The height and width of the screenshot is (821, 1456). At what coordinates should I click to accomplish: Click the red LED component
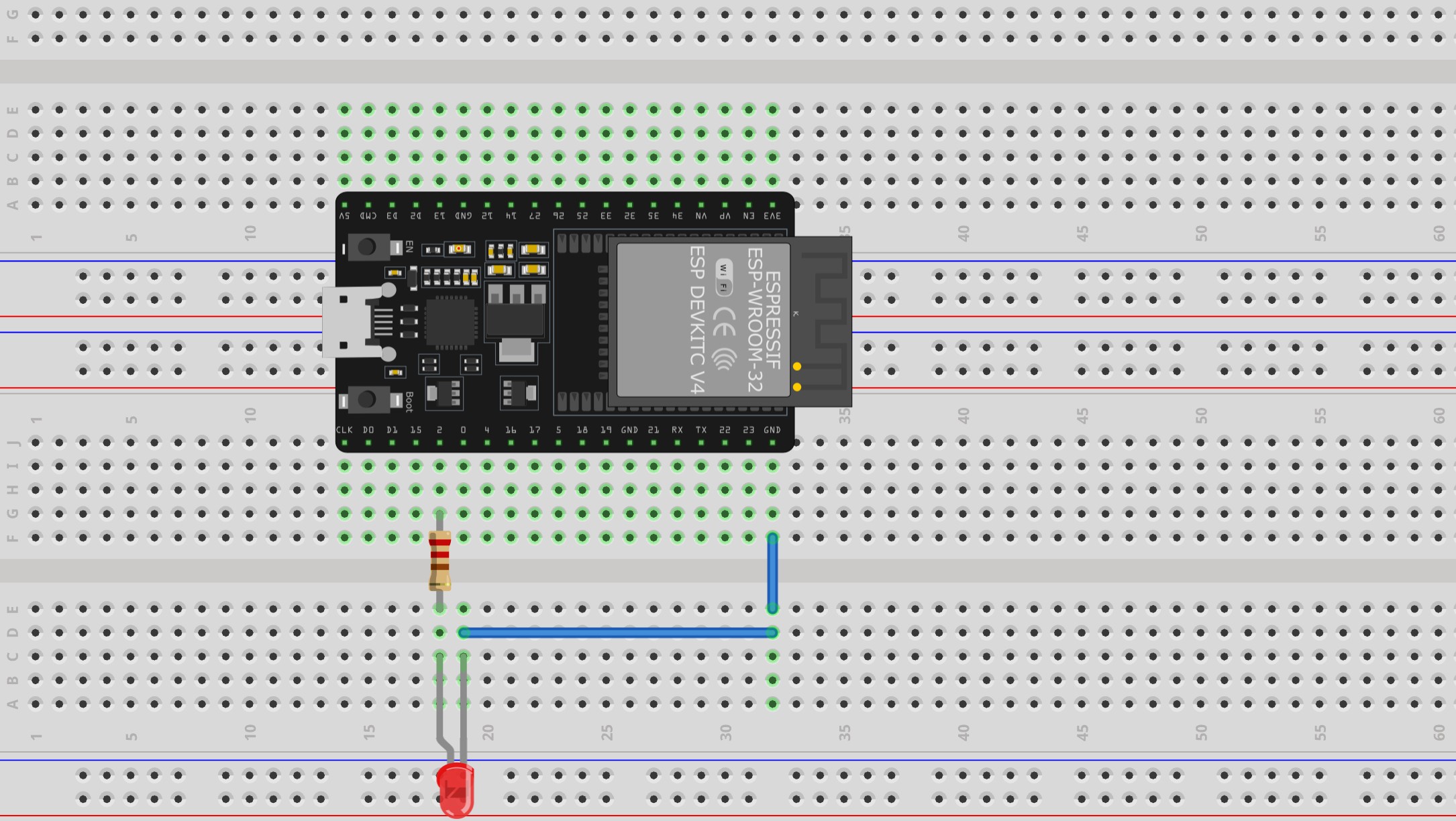[456, 789]
